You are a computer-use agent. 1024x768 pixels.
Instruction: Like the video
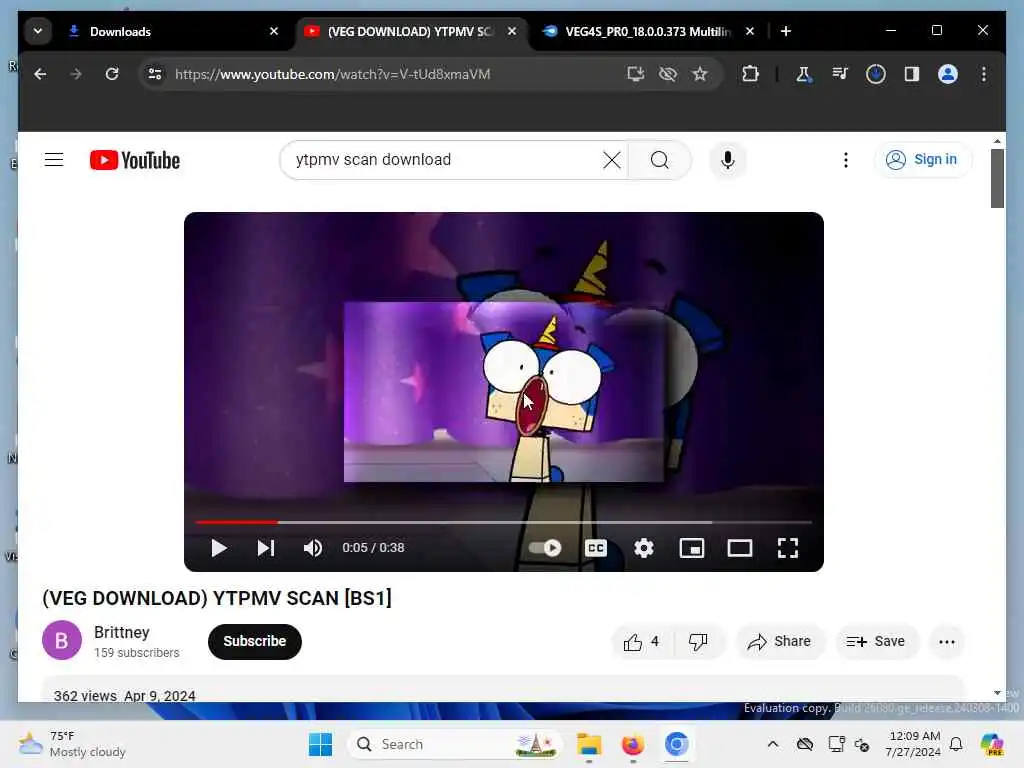[641, 642]
